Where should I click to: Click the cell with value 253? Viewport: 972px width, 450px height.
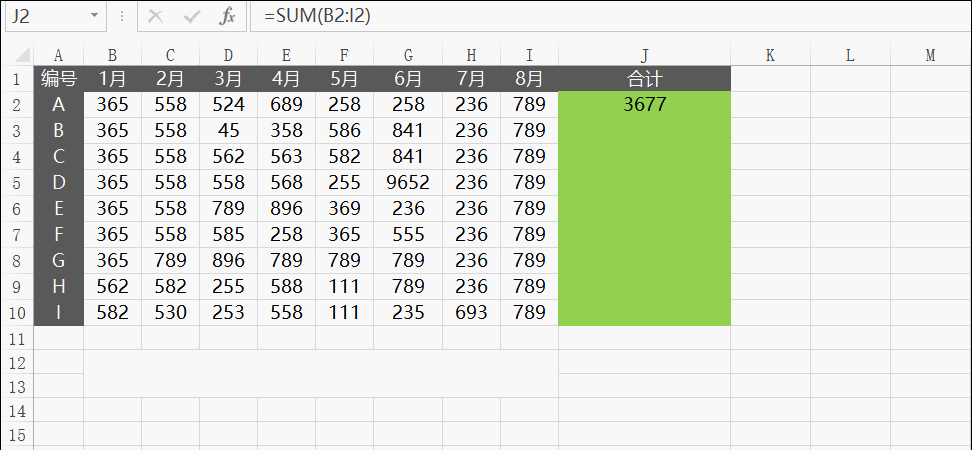click(x=228, y=313)
